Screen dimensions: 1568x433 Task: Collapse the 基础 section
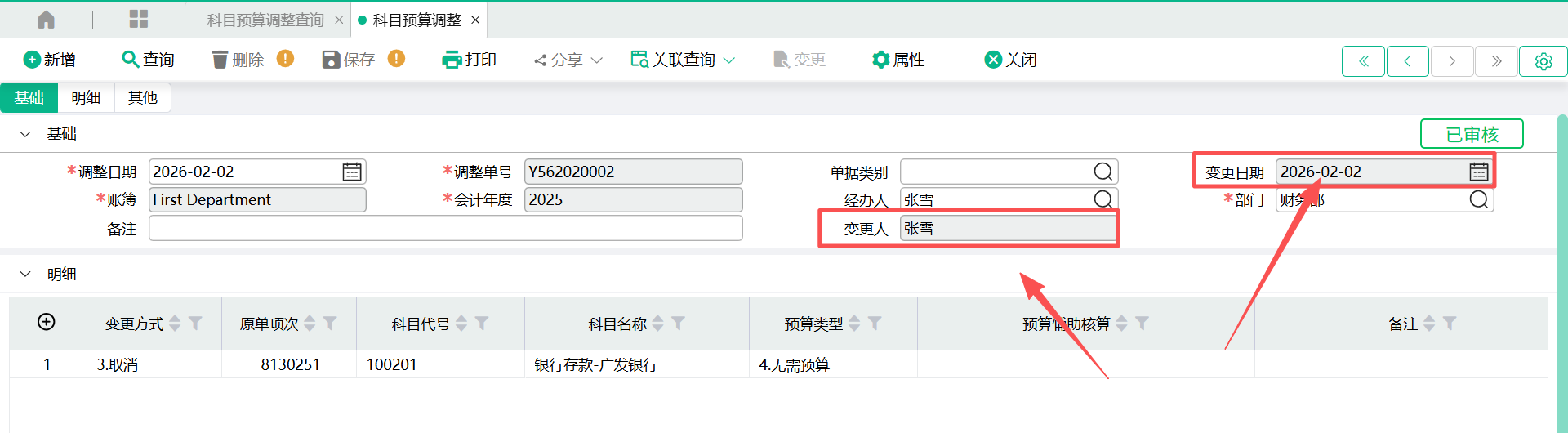pos(25,134)
